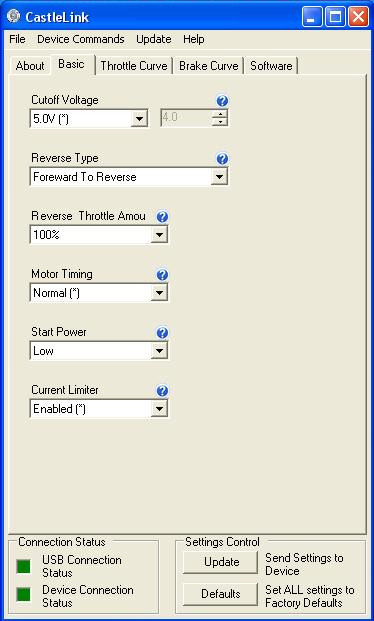
Task: Click the Device Connection Status indicator
Action: pyautogui.click(x=23, y=595)
